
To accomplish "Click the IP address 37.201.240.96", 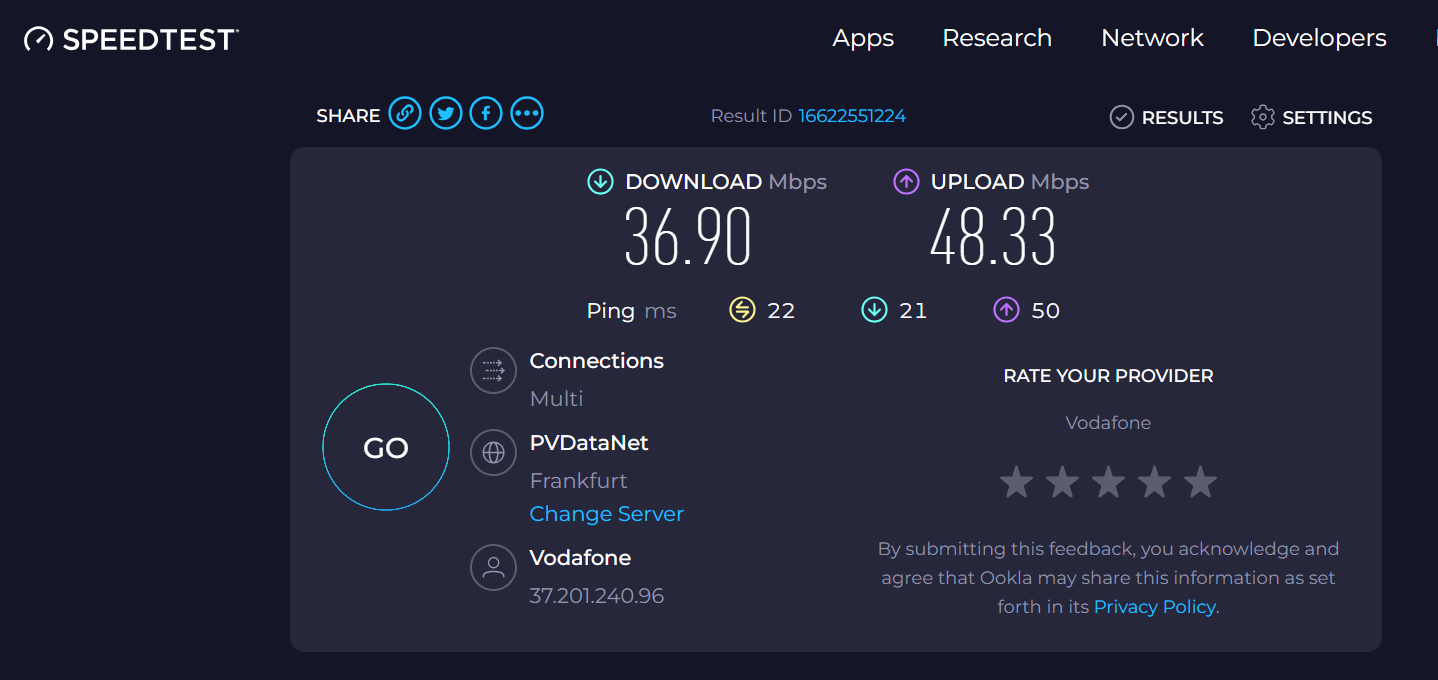I will [x=596, y=595].
